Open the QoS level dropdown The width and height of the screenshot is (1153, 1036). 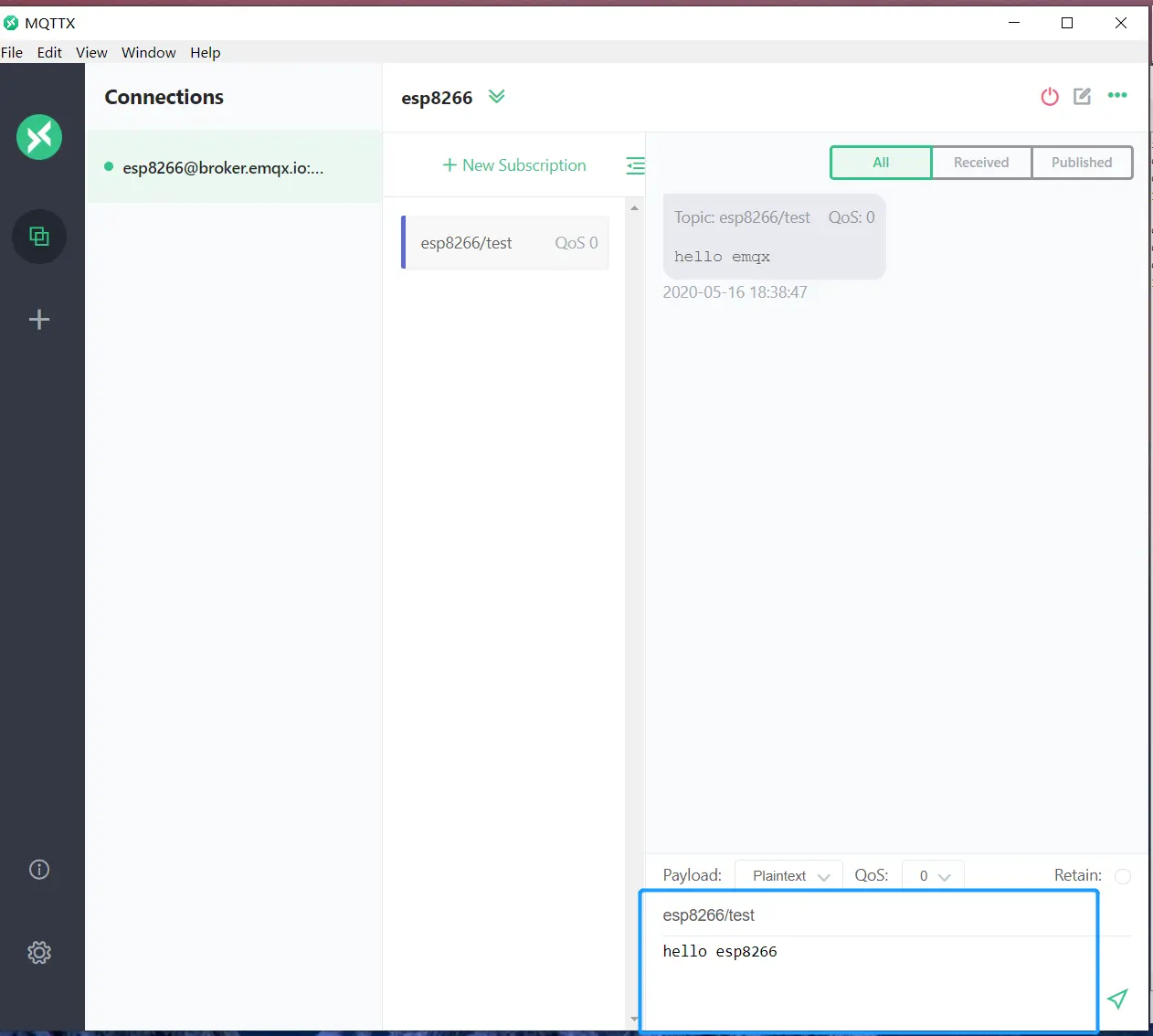click(933, 876)
